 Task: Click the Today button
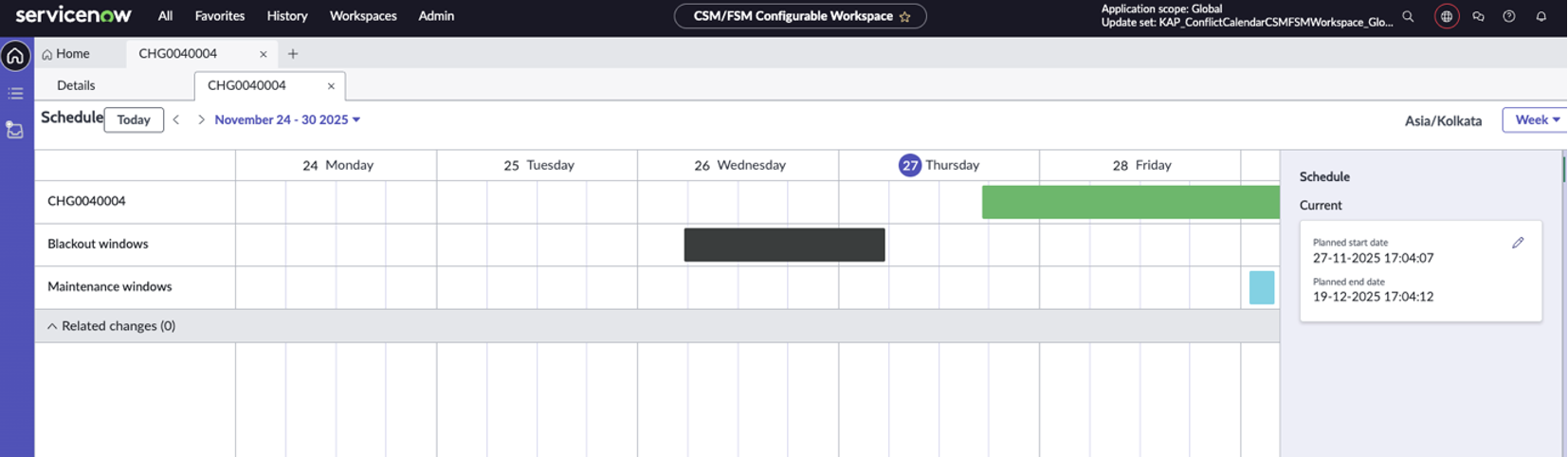134,119
